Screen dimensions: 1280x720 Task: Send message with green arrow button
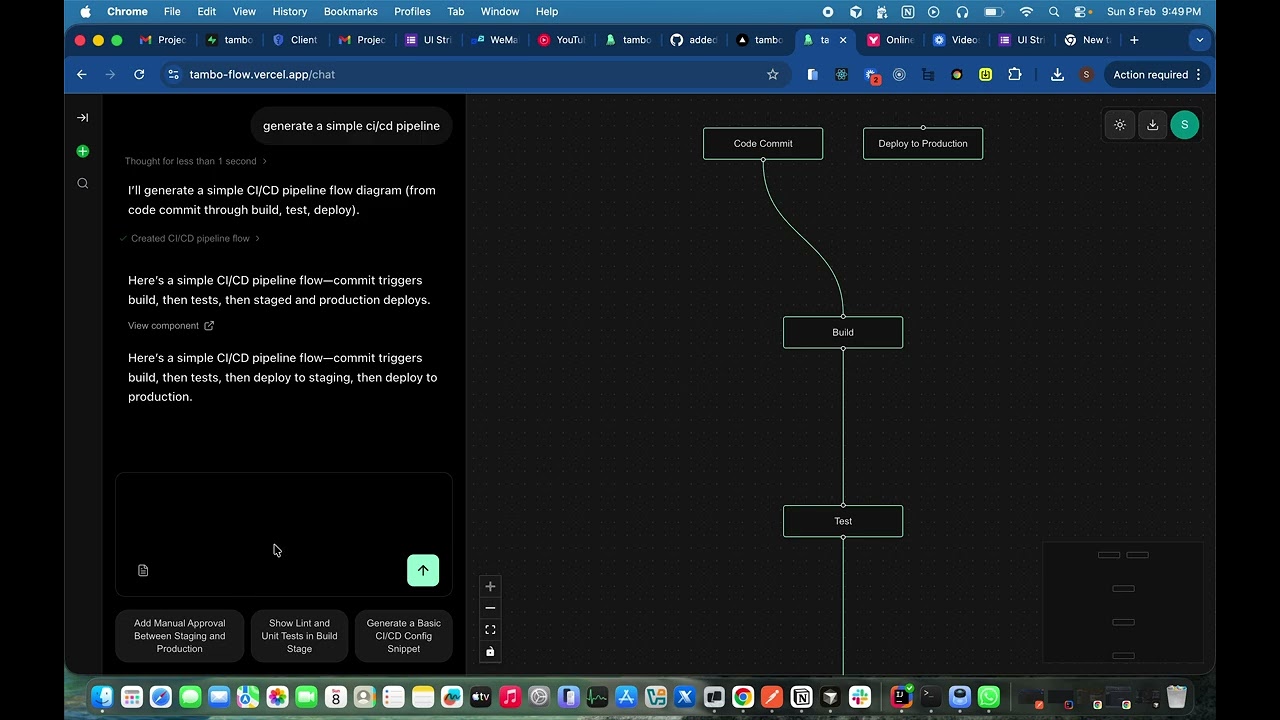point(423,570)
